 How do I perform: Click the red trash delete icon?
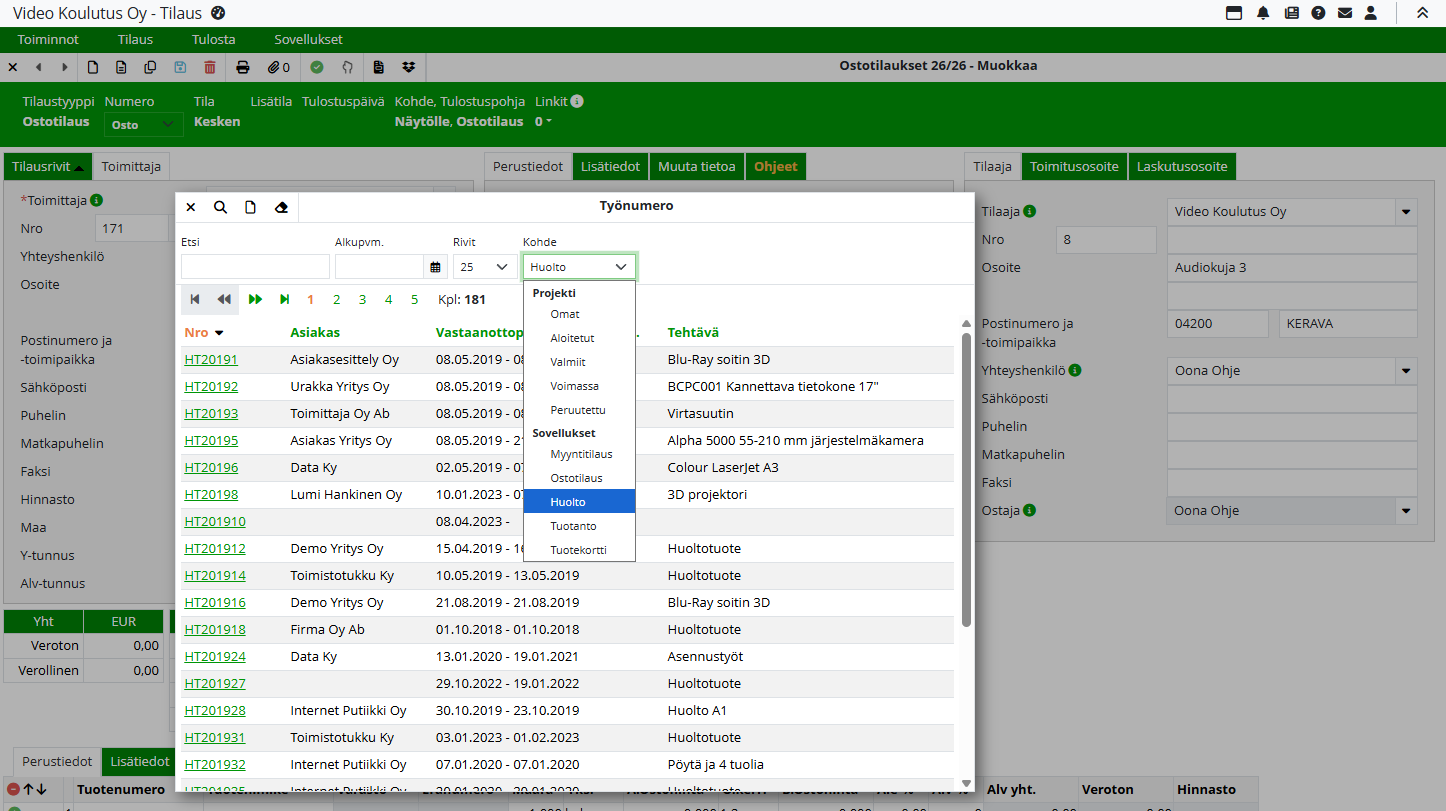(x=209, y=67)
